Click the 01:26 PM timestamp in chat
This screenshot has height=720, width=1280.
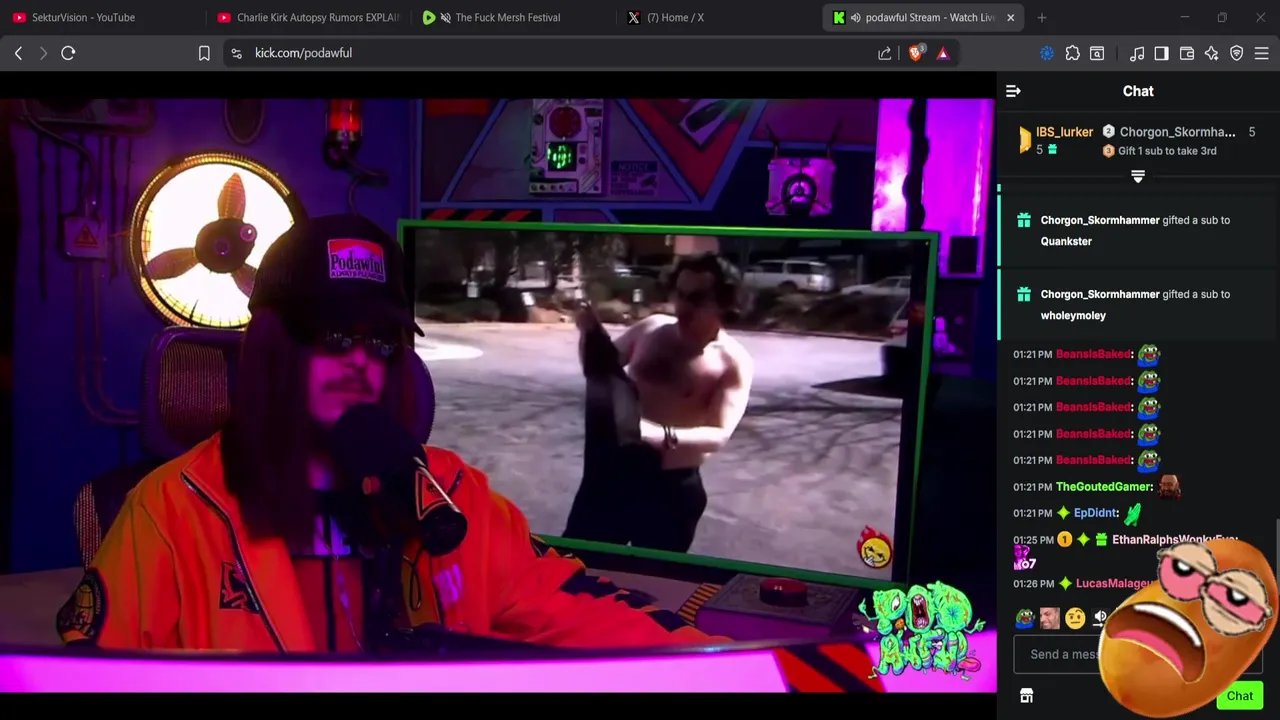click(1033, 584)
